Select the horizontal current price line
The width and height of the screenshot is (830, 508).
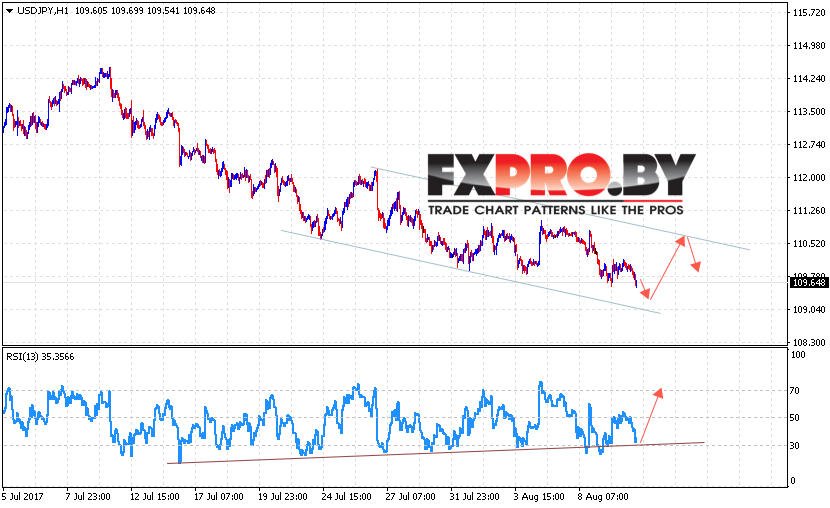(395, 283)
